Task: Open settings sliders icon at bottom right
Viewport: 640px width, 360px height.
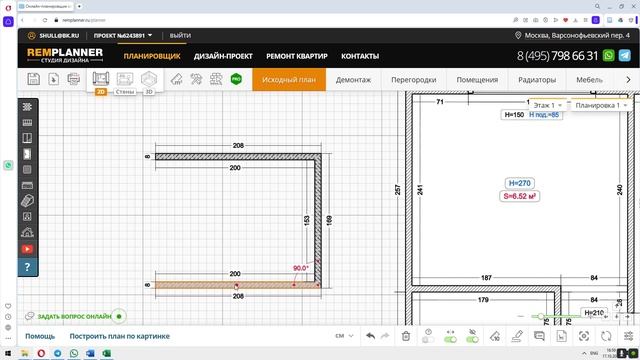Action: point(628,336)
